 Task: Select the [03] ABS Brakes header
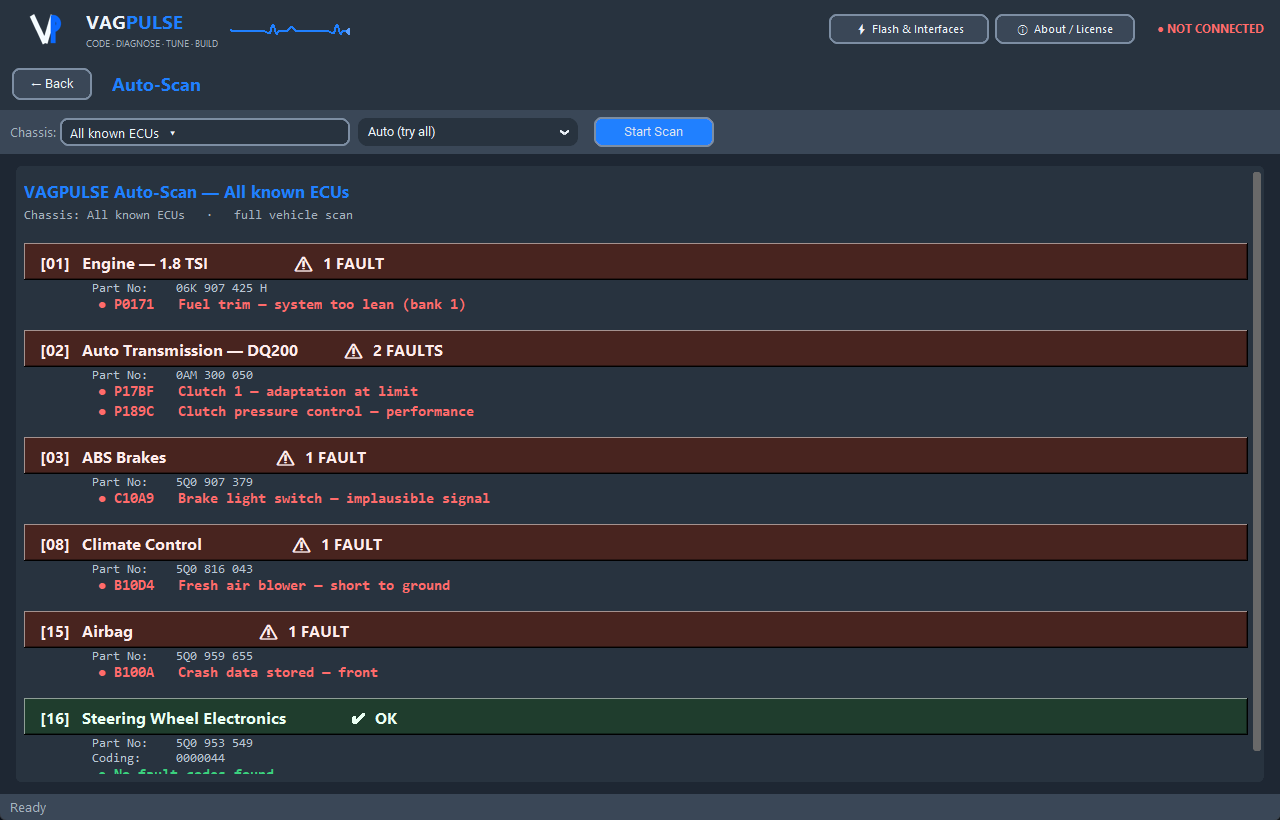coord(636,458)
